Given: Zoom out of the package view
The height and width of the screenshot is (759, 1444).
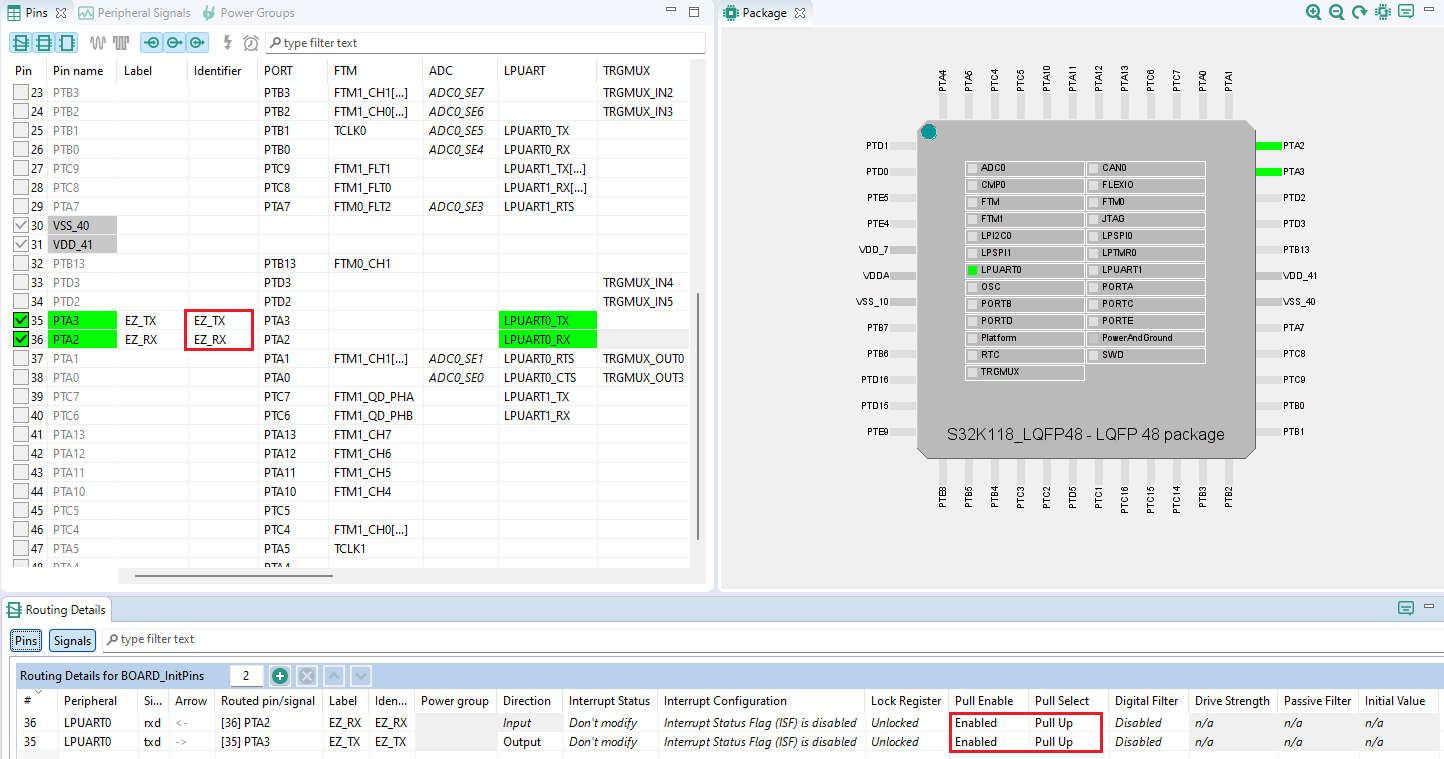Looking at the screenshot, I should 1336,12.
